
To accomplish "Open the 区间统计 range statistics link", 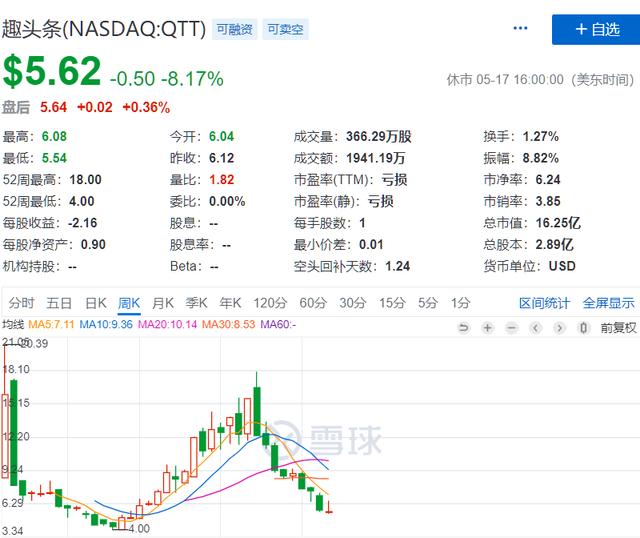I will pyautogui.click(x=544, y=303).
